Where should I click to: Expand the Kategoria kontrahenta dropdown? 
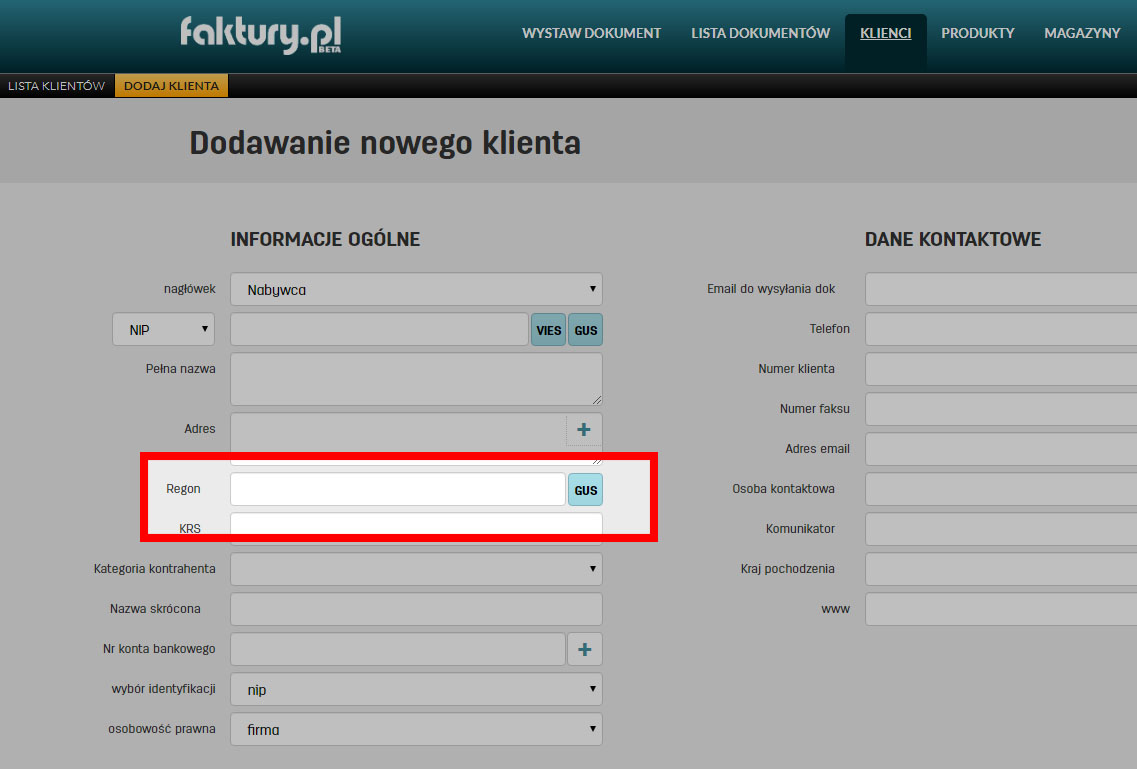(415, 568)
